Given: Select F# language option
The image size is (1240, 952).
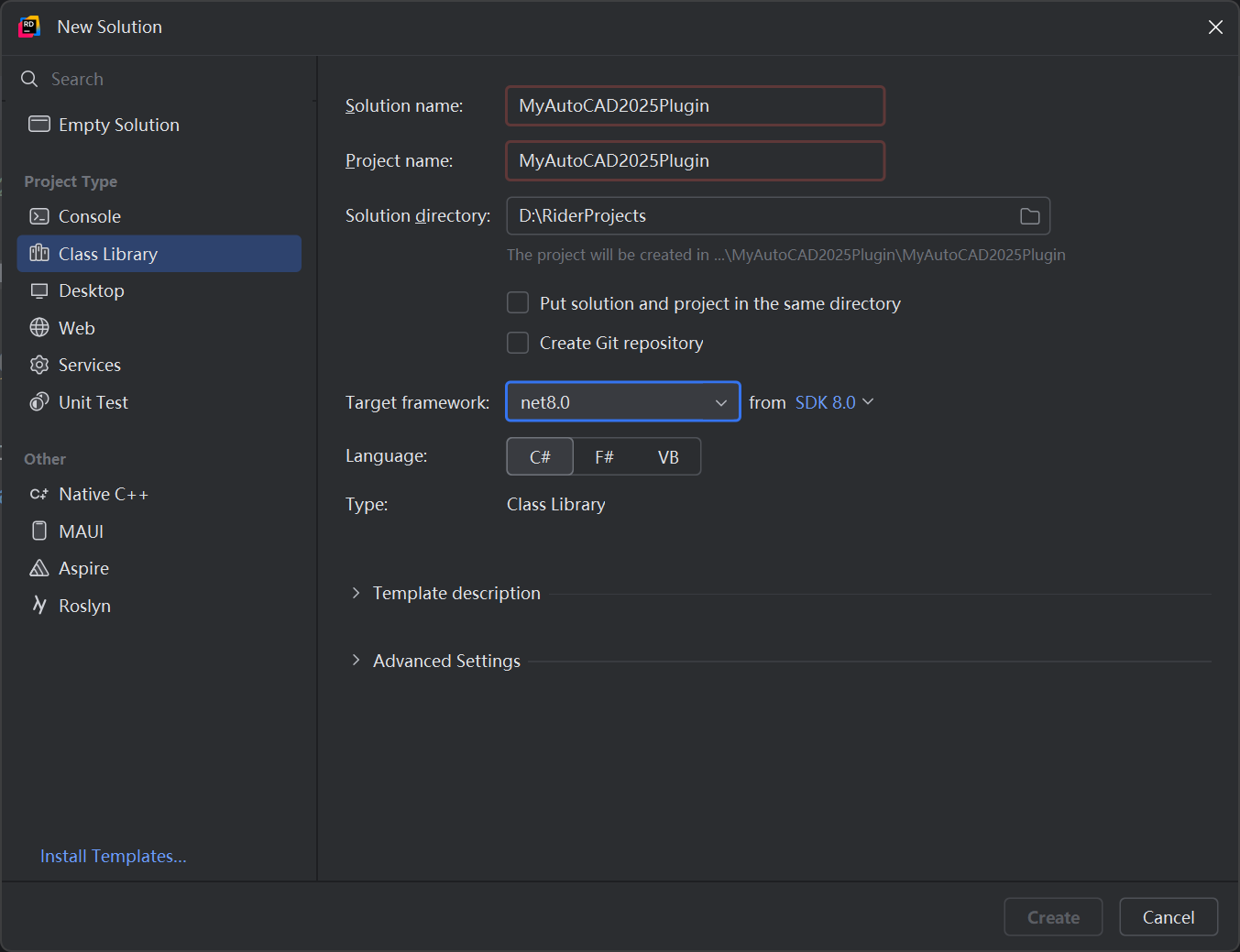Looking at the screenshot, I should click(604, 456).
